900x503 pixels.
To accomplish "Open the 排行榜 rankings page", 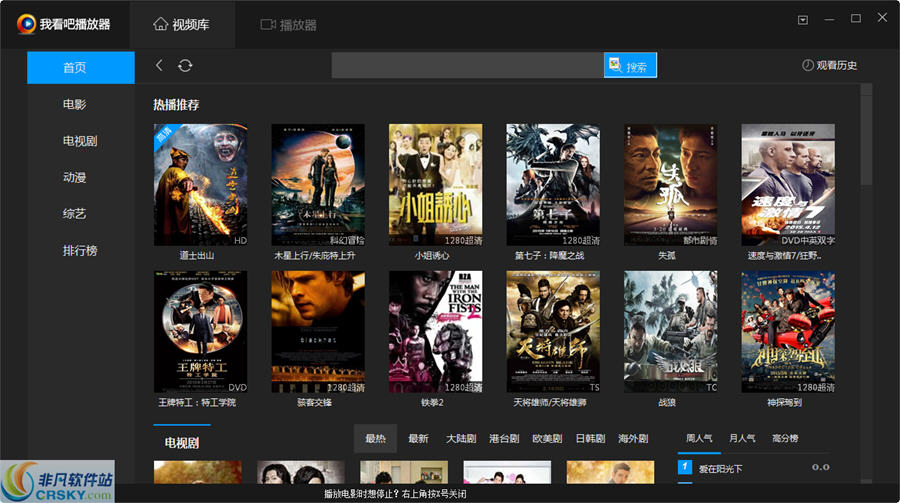I will point(80,251).
